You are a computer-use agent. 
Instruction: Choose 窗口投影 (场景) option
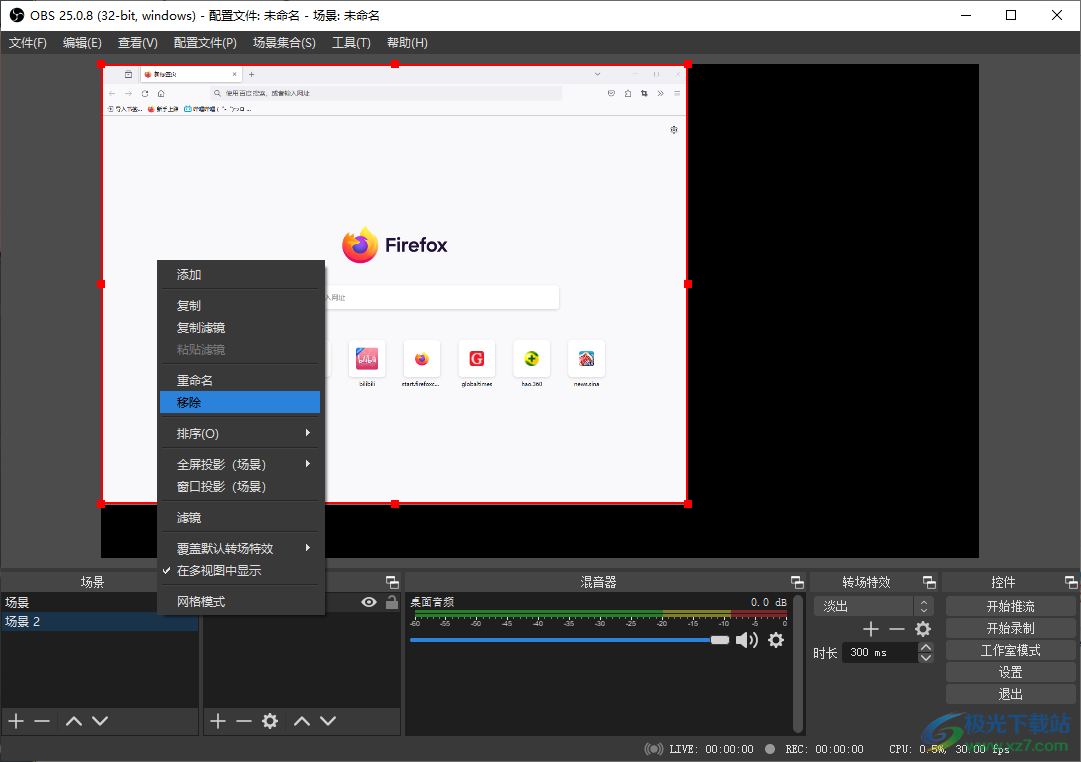239,487
